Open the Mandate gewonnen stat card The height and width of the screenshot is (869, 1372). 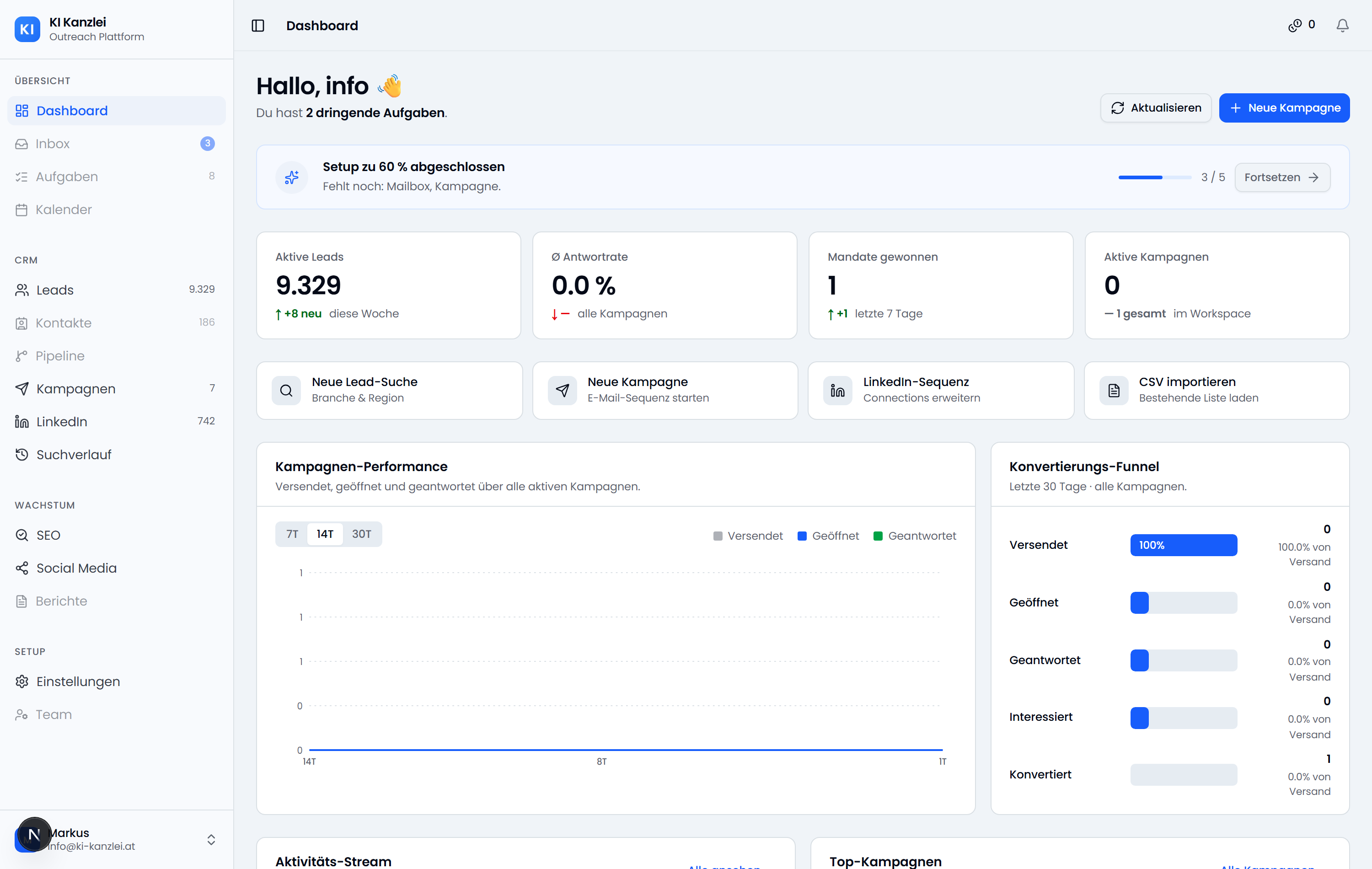click(941, 285)
